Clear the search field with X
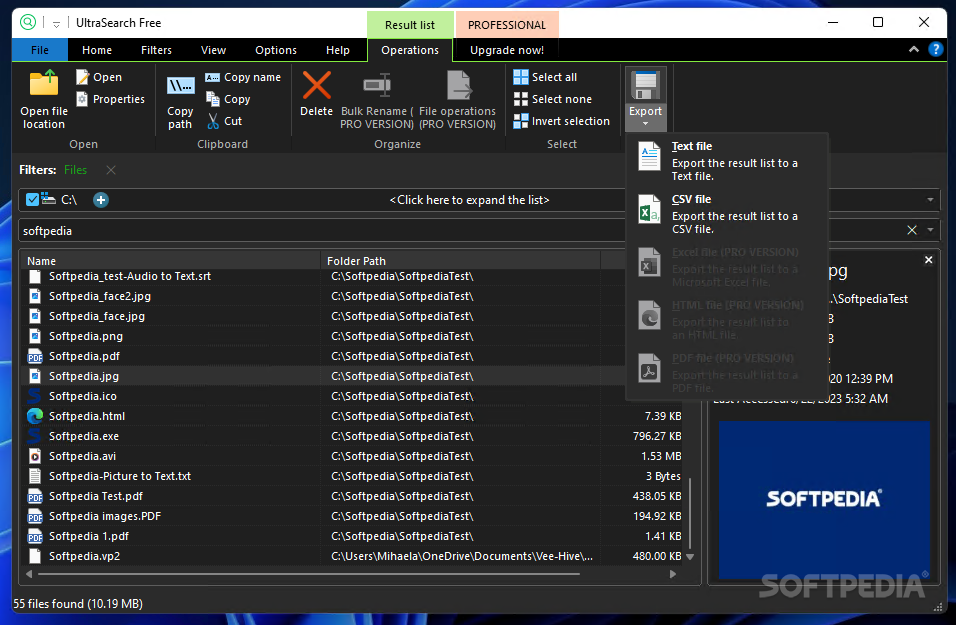This screenshot has height=625, width=956. (x=911, y=230)
